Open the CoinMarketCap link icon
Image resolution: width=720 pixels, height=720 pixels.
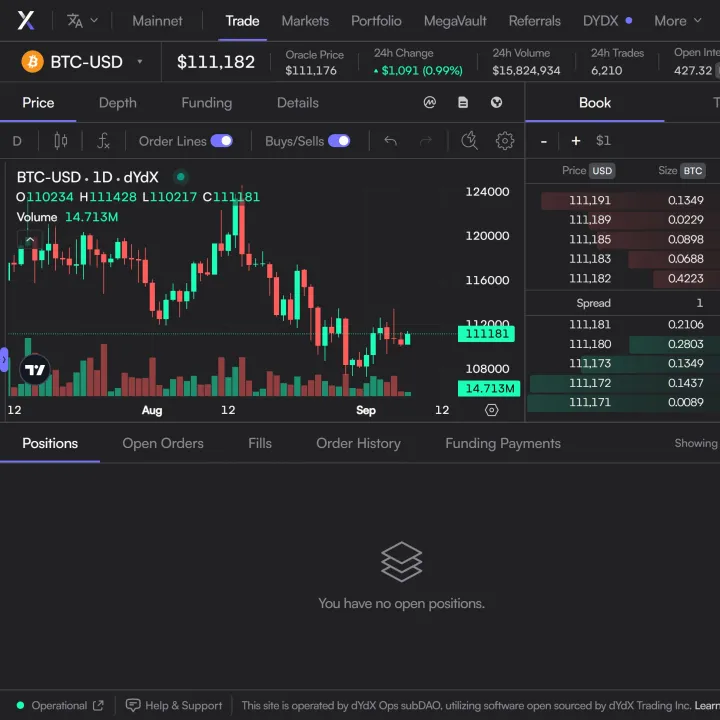point(430,102)
